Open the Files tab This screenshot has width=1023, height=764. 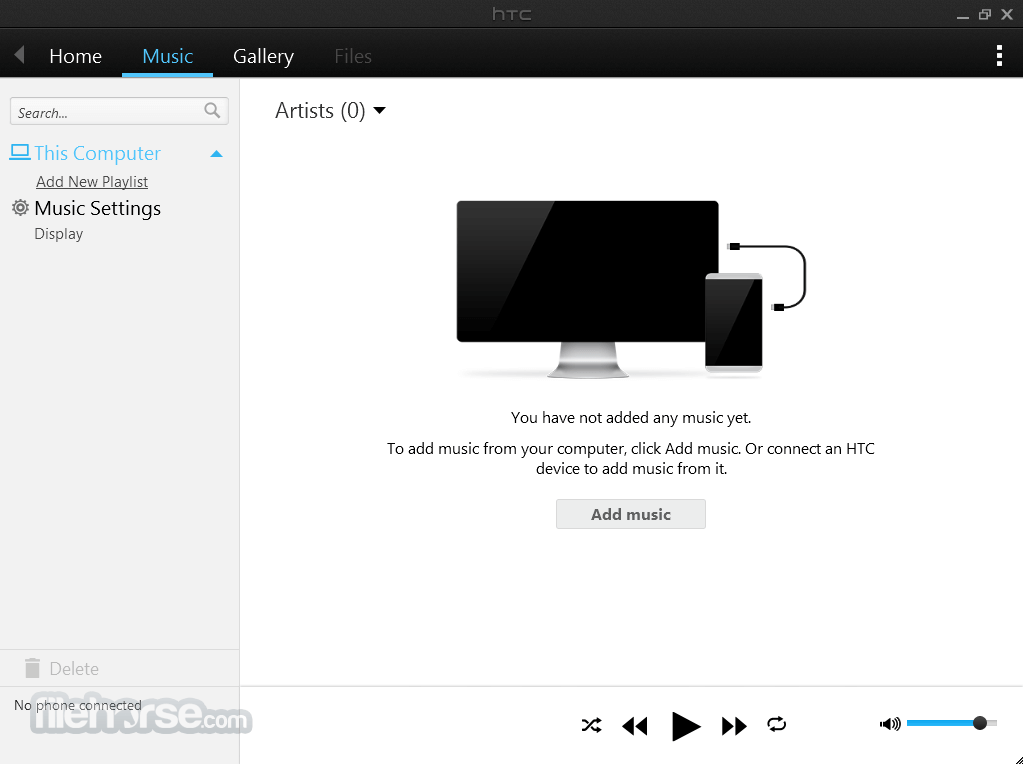tap(353, 56)
